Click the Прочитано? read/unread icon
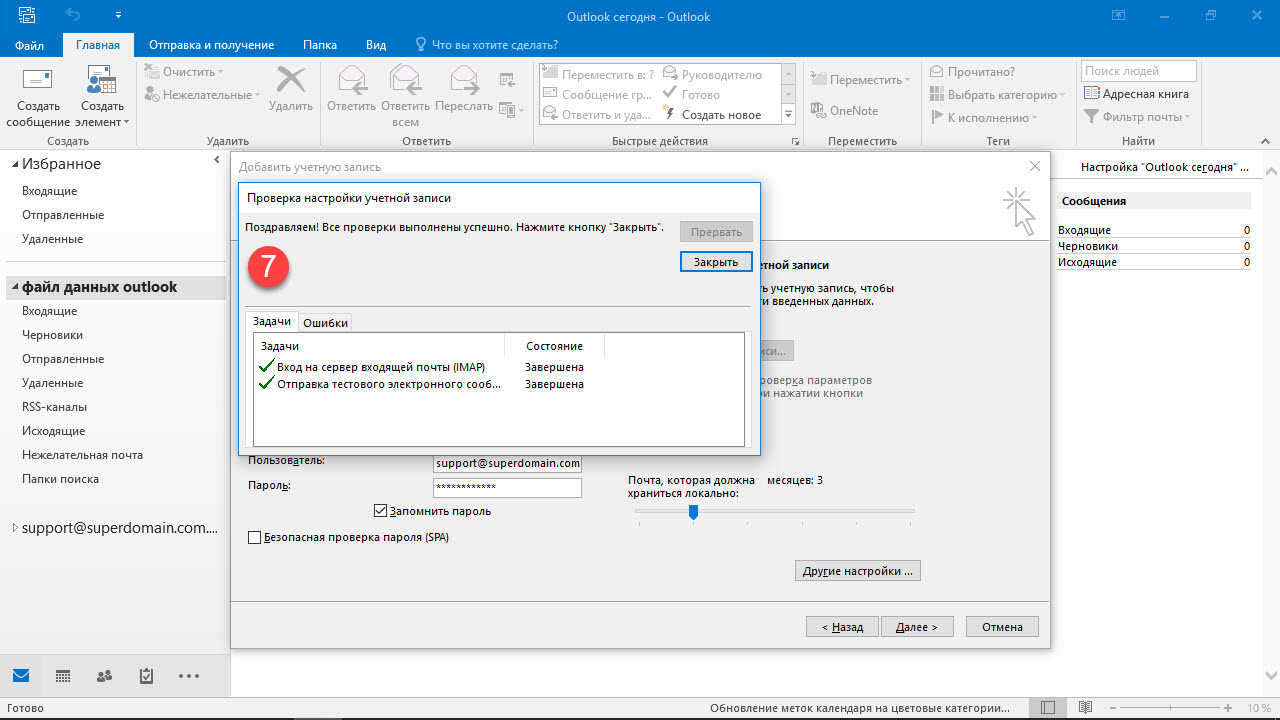This screenshot has width=1280, height=720. (x=937, y=72)
